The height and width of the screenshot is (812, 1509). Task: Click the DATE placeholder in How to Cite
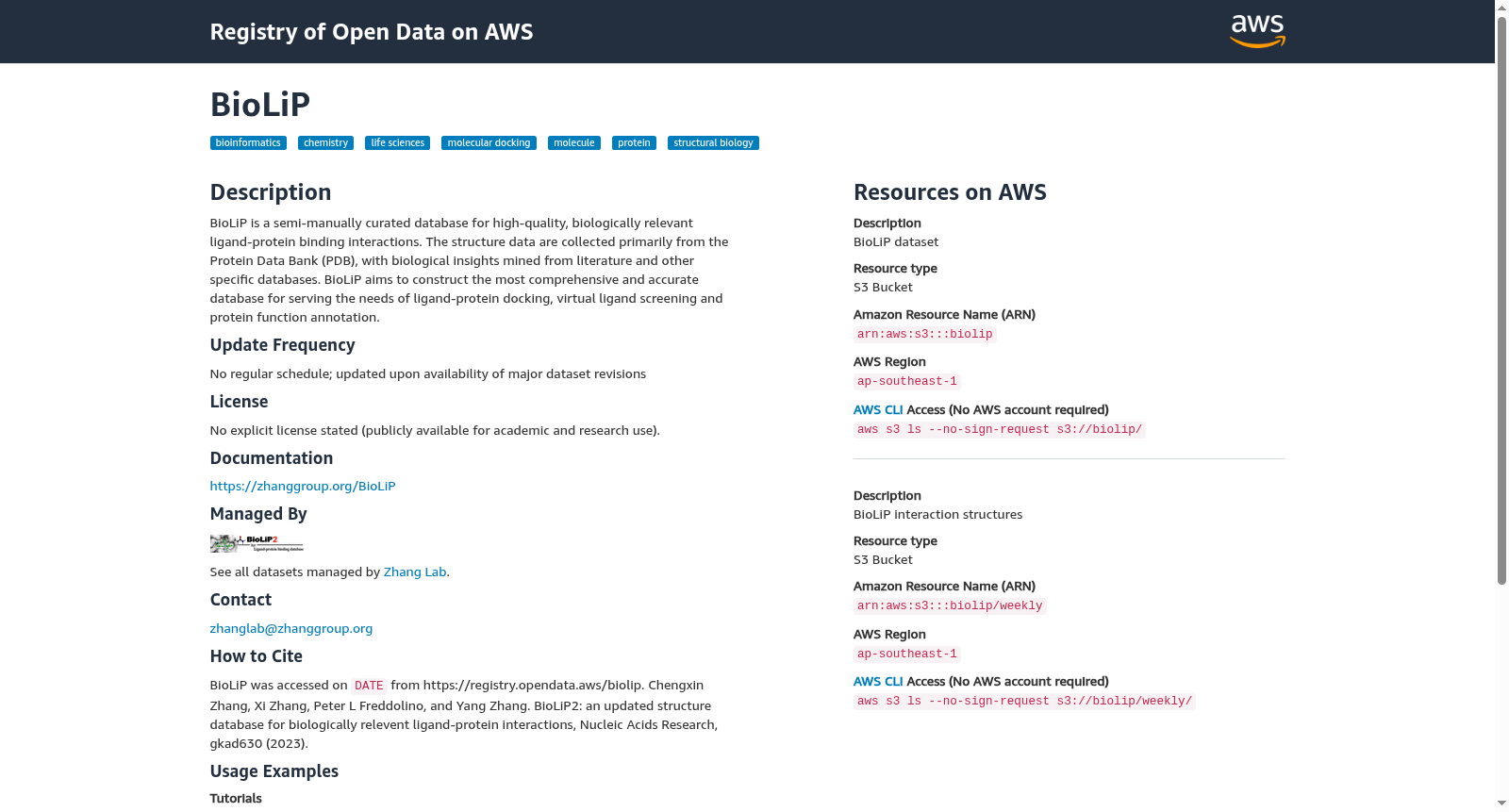click(369, 686)
